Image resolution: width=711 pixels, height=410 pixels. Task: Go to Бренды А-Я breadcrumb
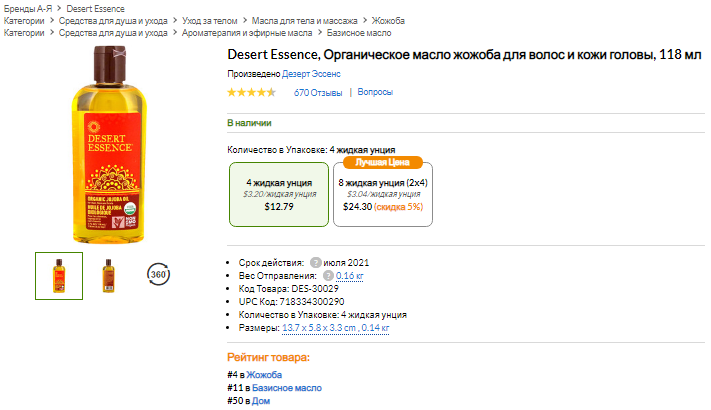coord(28,8)
